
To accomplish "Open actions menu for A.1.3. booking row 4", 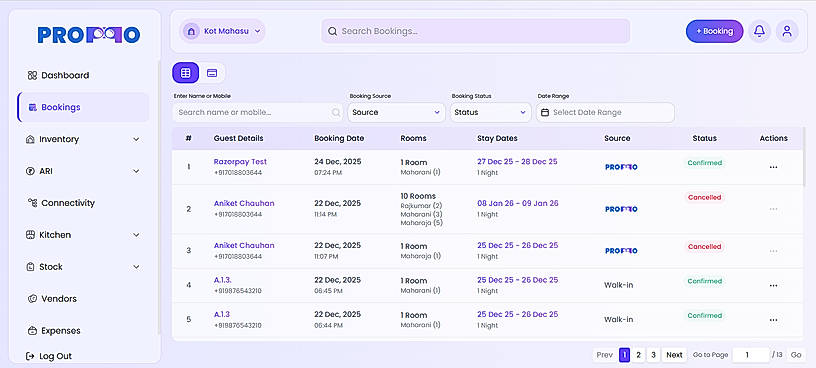I will point(773,285).
